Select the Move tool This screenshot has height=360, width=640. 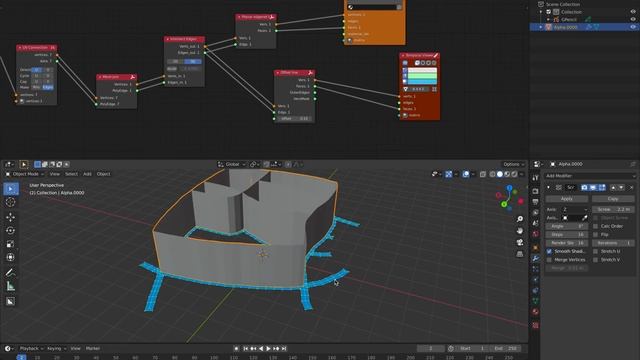[x=11, y=217]
